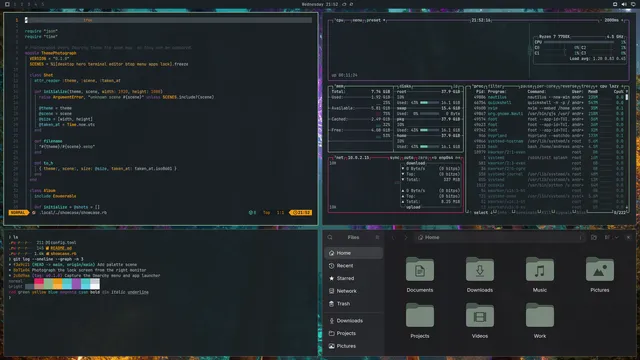Click the 21:52 clock badge in editor statusline
The height and width of the screenshot is (360, 640).
point(302,213)
